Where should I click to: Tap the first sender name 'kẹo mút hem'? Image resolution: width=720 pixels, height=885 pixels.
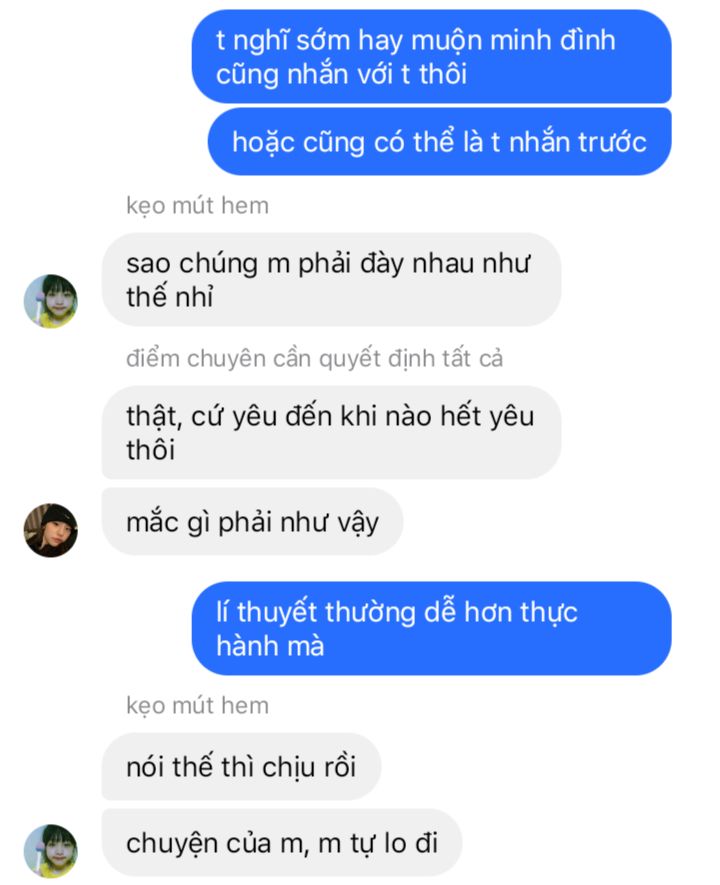click(x=197, y=206)
